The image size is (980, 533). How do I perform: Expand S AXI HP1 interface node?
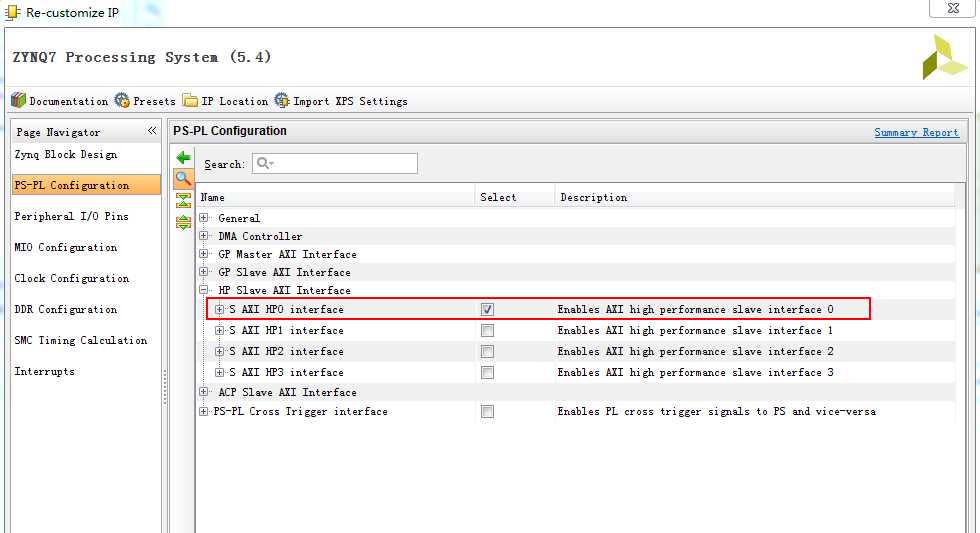[219, 331]
